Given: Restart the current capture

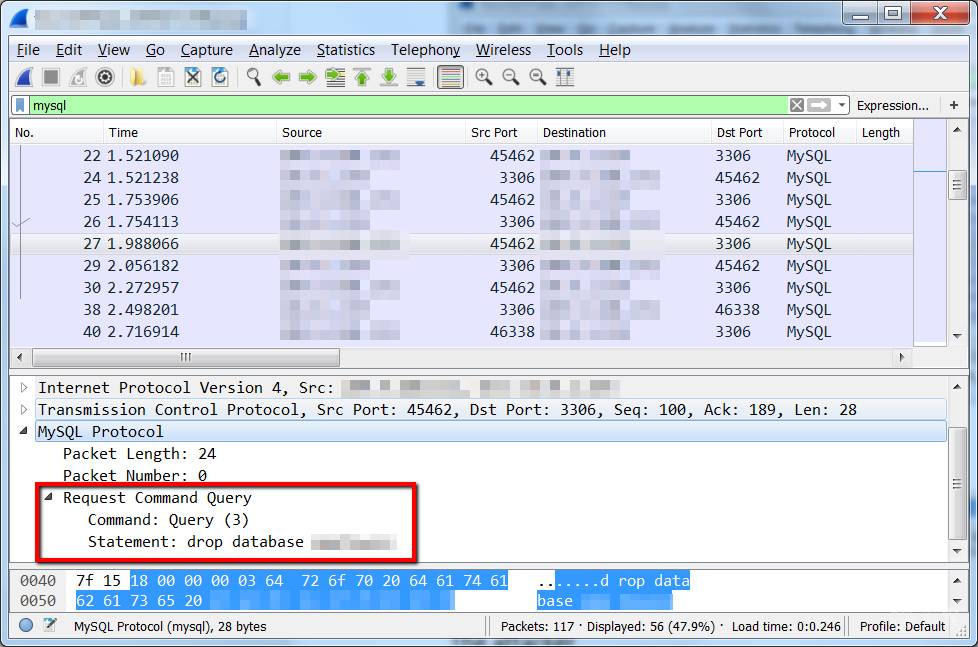Looking at the screenshot, I should pyautogui.click(x=78, y=77).
